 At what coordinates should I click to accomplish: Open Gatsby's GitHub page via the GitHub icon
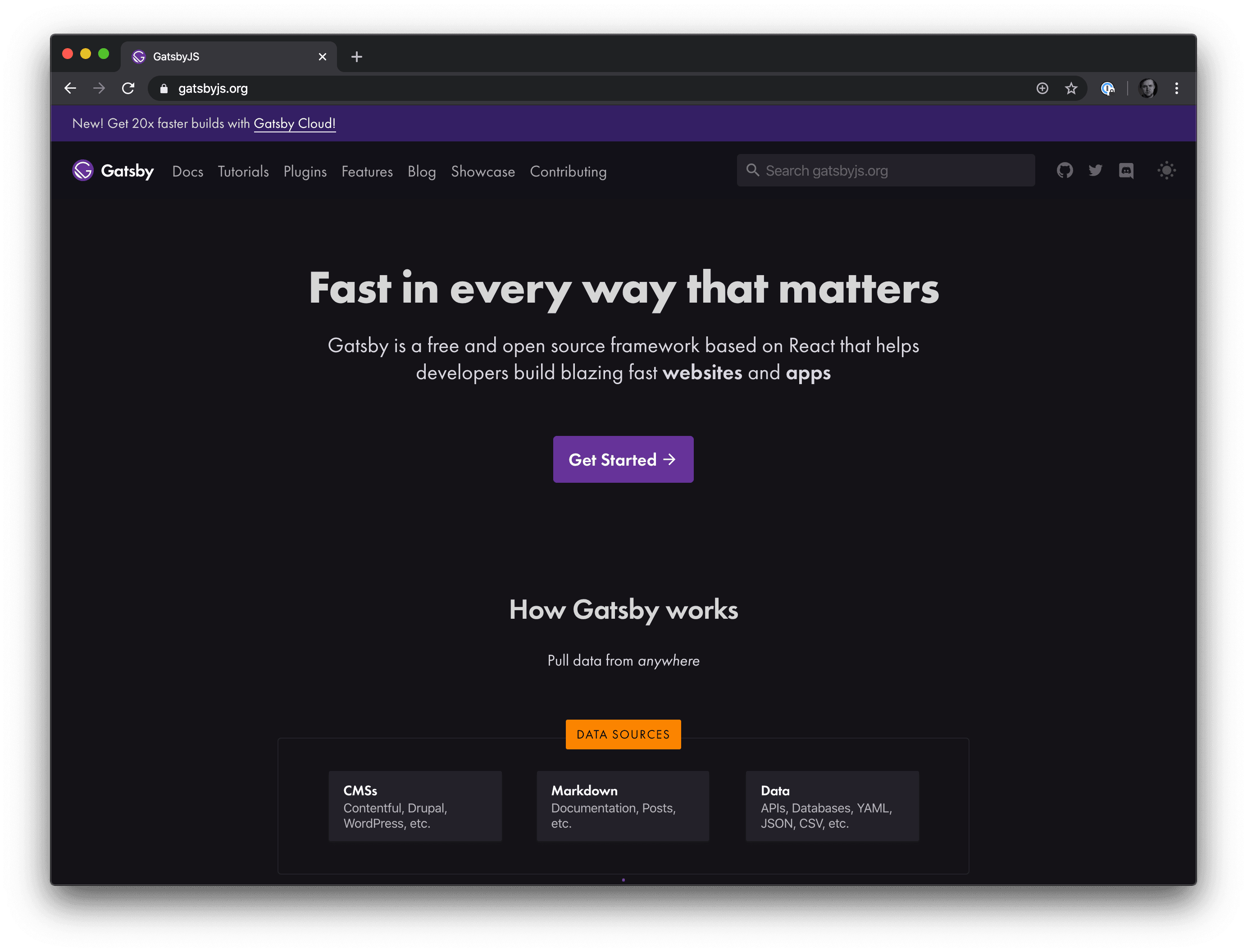pyautogui.click(x=1065, y=171)
